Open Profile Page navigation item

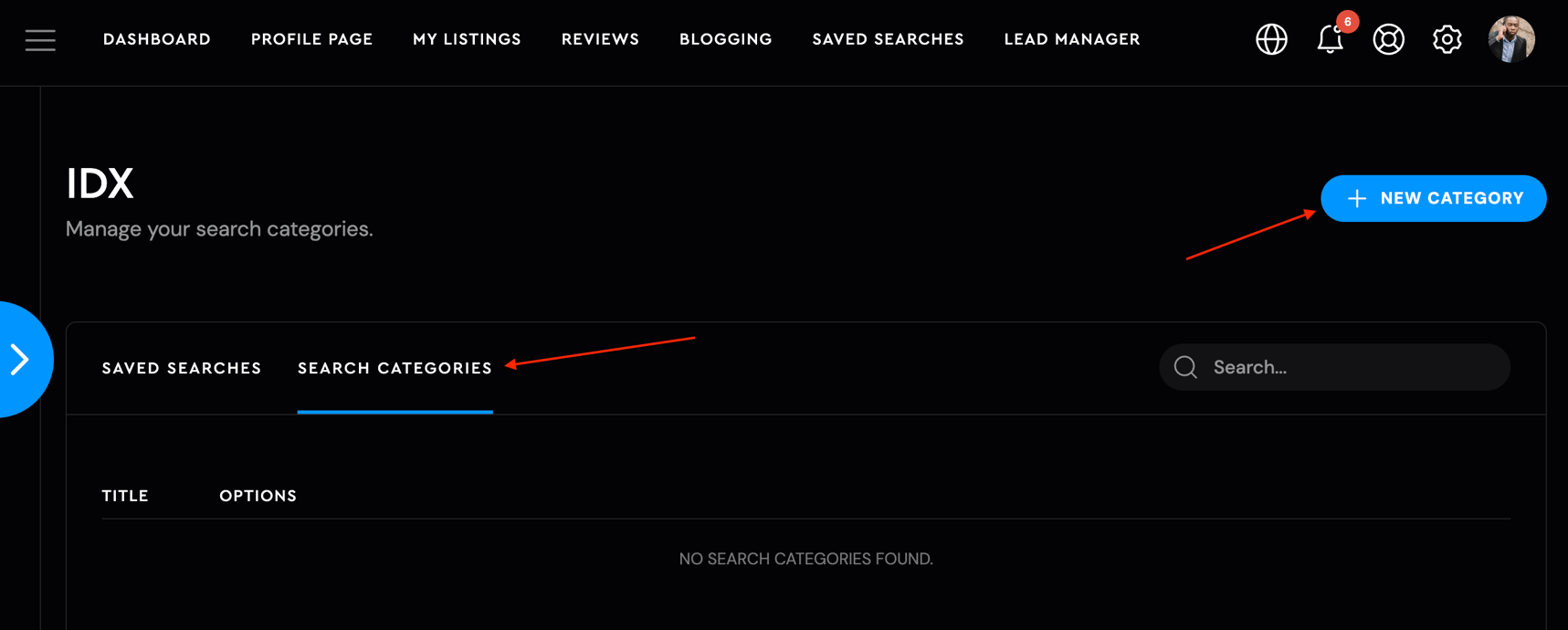311,39
